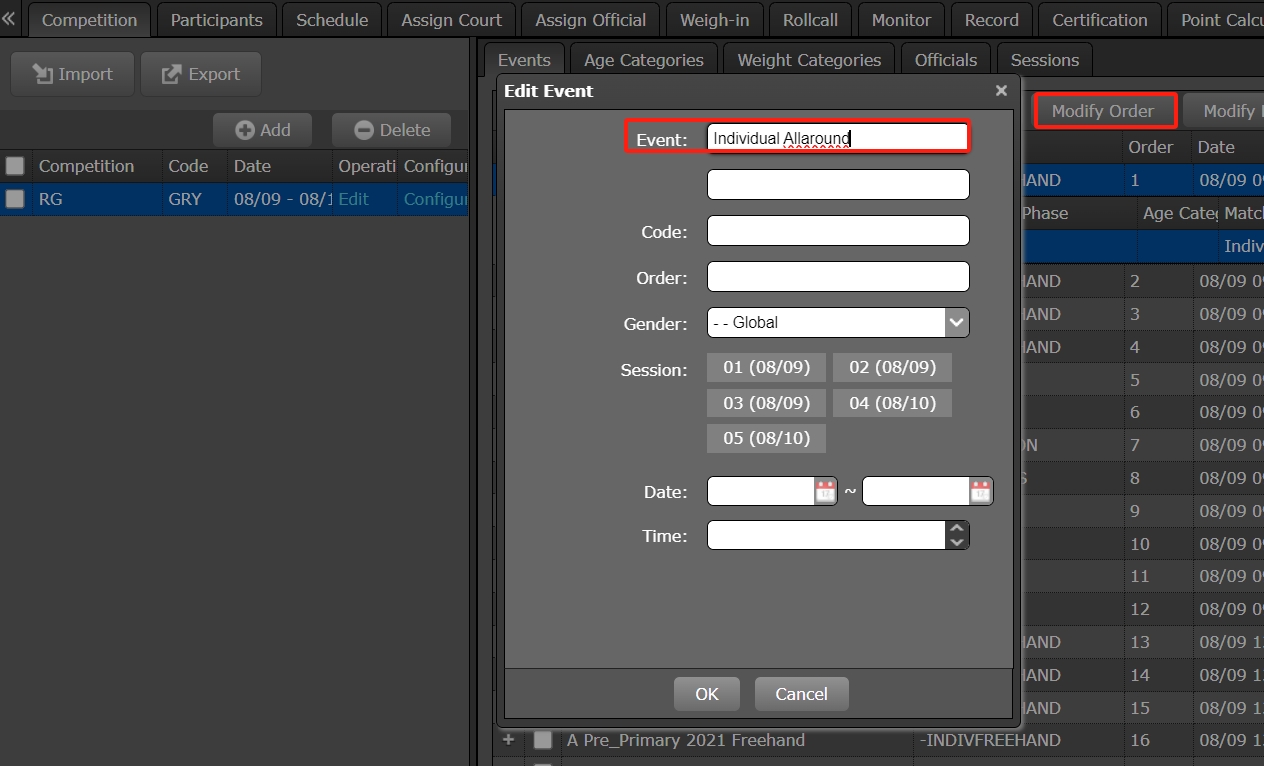Click the Import button
Viewport: 1264px width, 766px height.
[72, 74]
